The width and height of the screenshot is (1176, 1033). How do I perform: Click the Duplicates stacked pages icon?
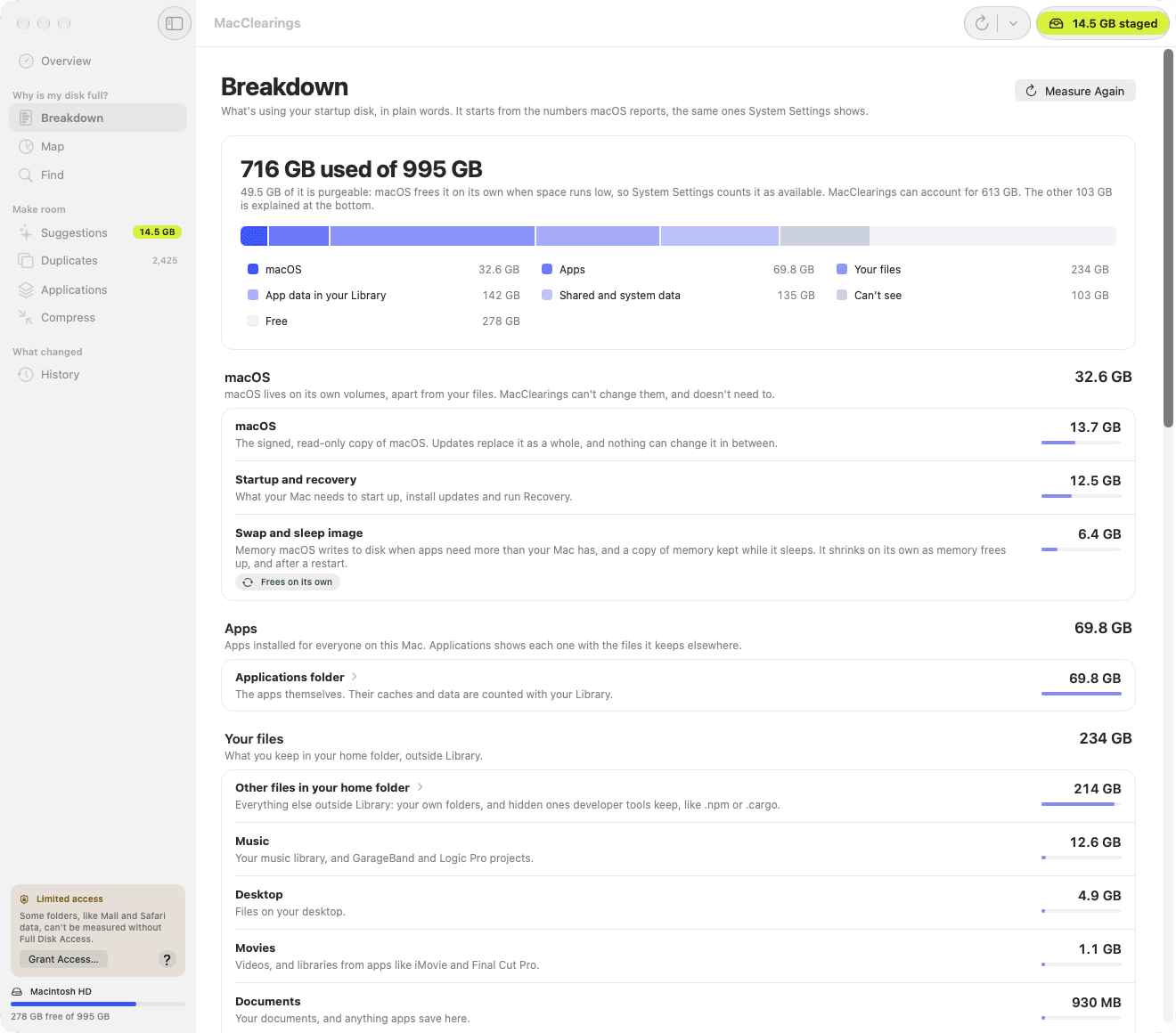tap(26, 261)
